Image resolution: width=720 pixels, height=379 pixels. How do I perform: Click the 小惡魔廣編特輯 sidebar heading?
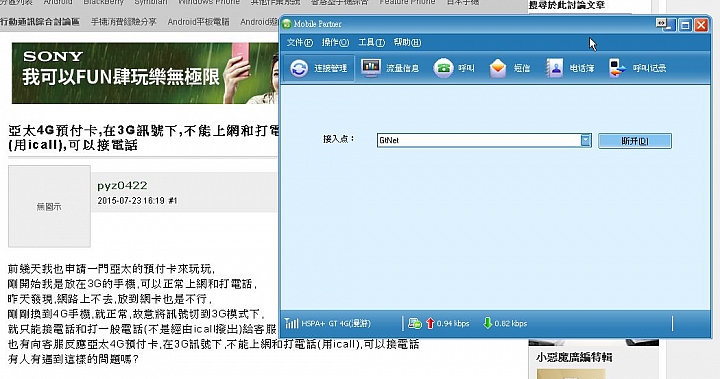pos(574,357)
